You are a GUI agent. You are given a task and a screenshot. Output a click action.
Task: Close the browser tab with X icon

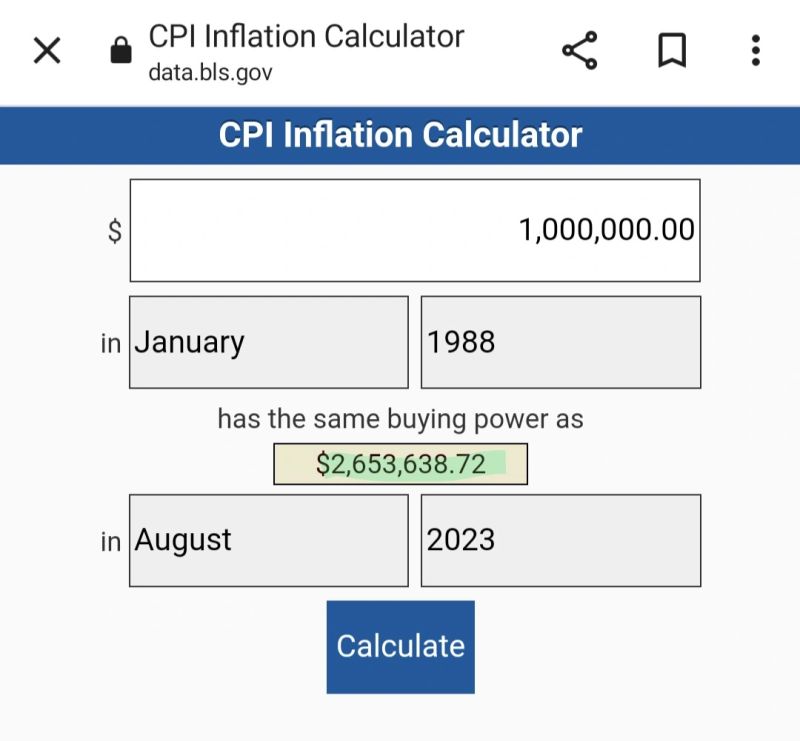click(47, 50)
